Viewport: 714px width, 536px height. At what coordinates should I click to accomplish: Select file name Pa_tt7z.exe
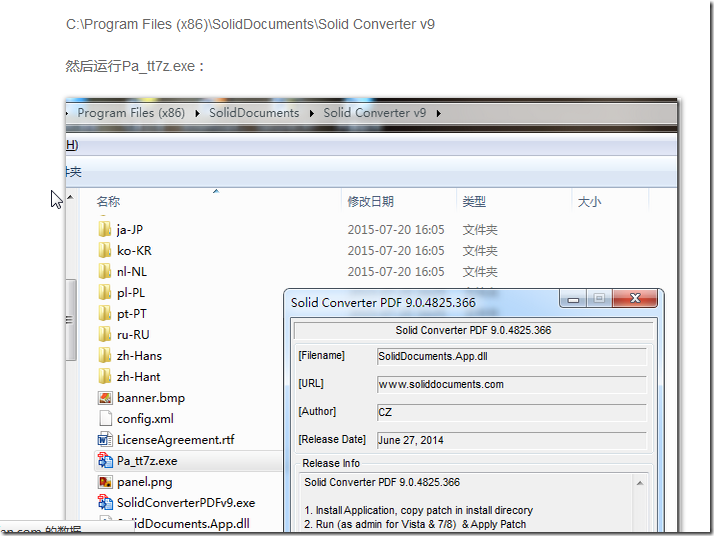pyautogui.click(x=147, y=461)
